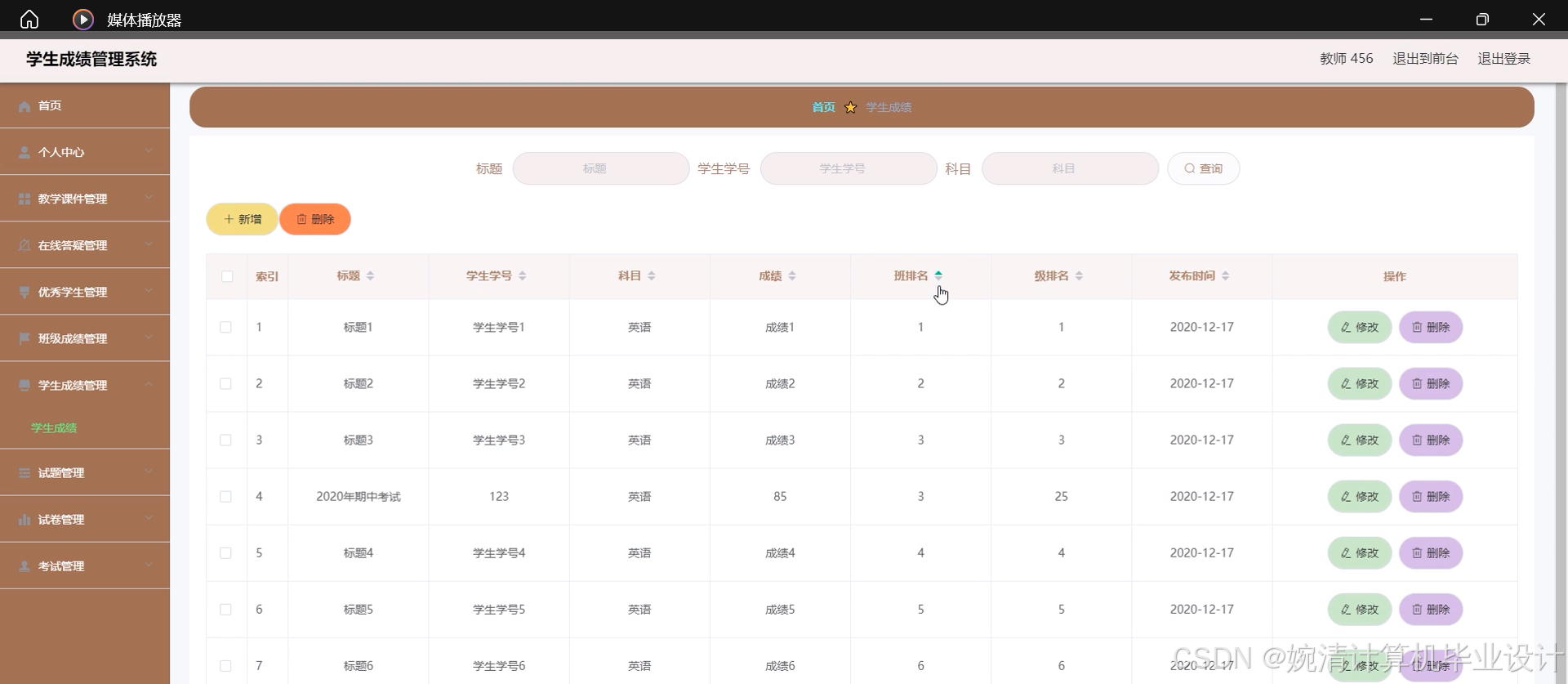Check the box for row 标题3
This screenshot has height=684, width=1568.
point(225,440)
